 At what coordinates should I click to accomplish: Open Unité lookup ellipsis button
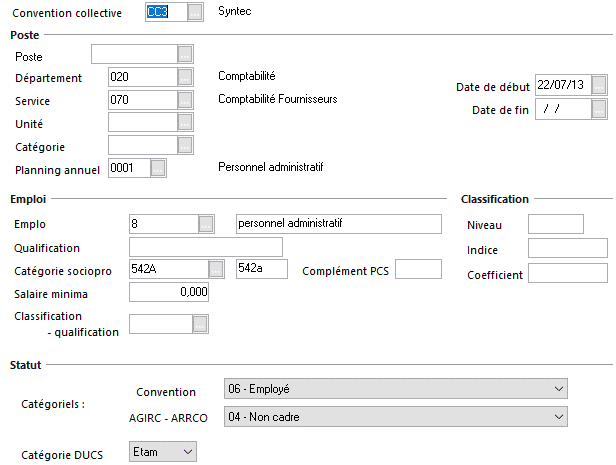tap(185, 123)
